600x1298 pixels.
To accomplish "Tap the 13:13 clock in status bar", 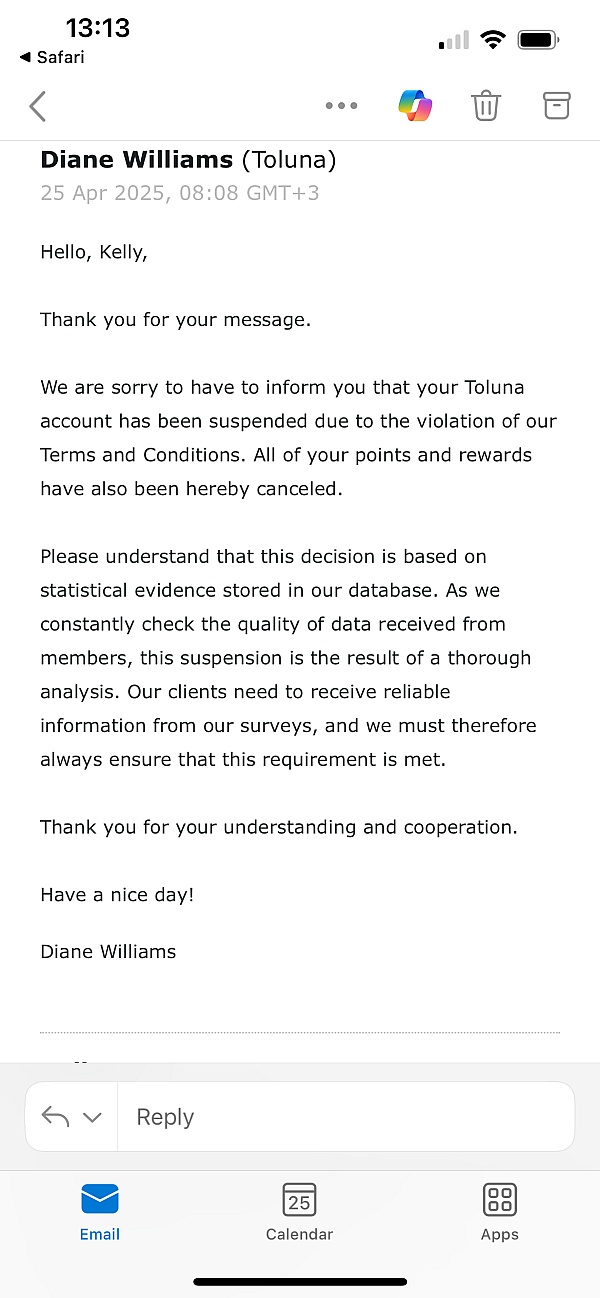I will 98,27.
